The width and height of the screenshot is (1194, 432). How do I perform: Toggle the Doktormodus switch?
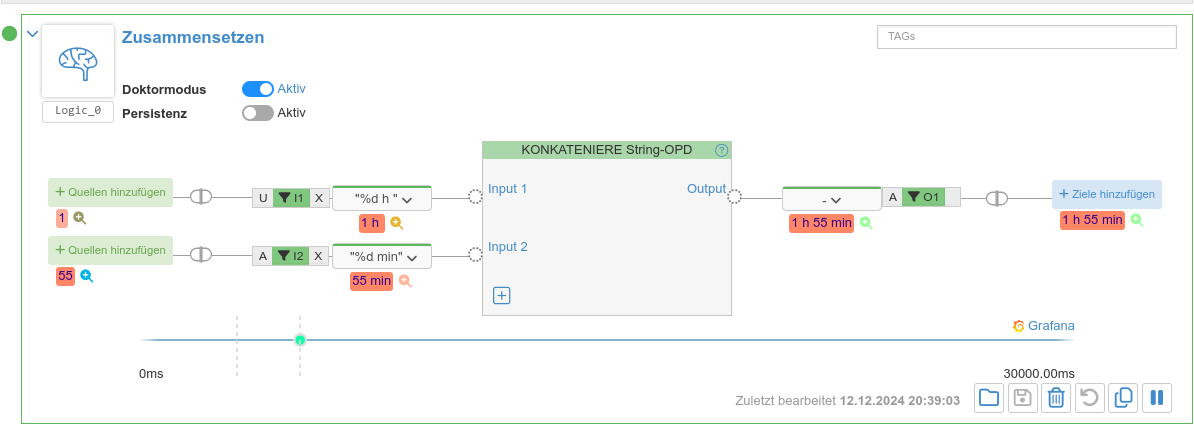pos(258,89)
